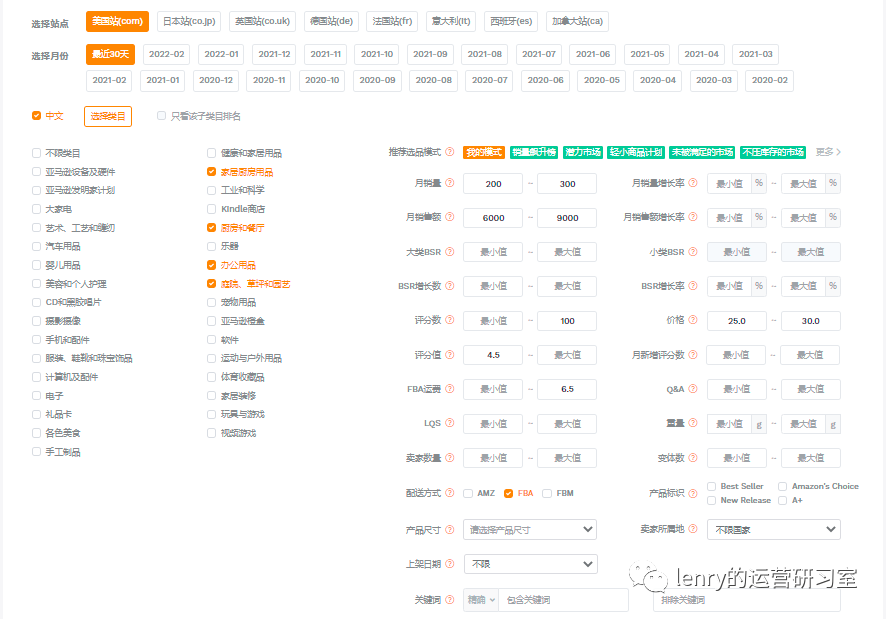The width and height of the screenshot is (886, 619).
Task: Click the 潜力市场 mode tag
Action: coord(583,152)
